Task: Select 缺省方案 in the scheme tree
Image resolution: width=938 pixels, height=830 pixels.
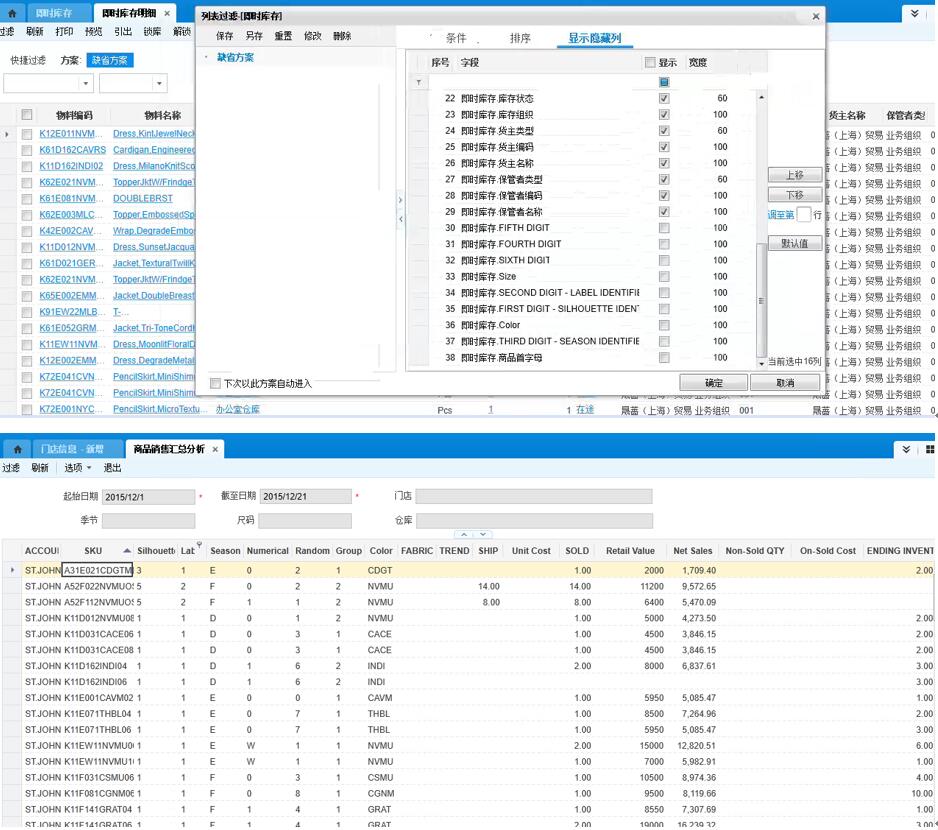Action: [x=235, y=57]
